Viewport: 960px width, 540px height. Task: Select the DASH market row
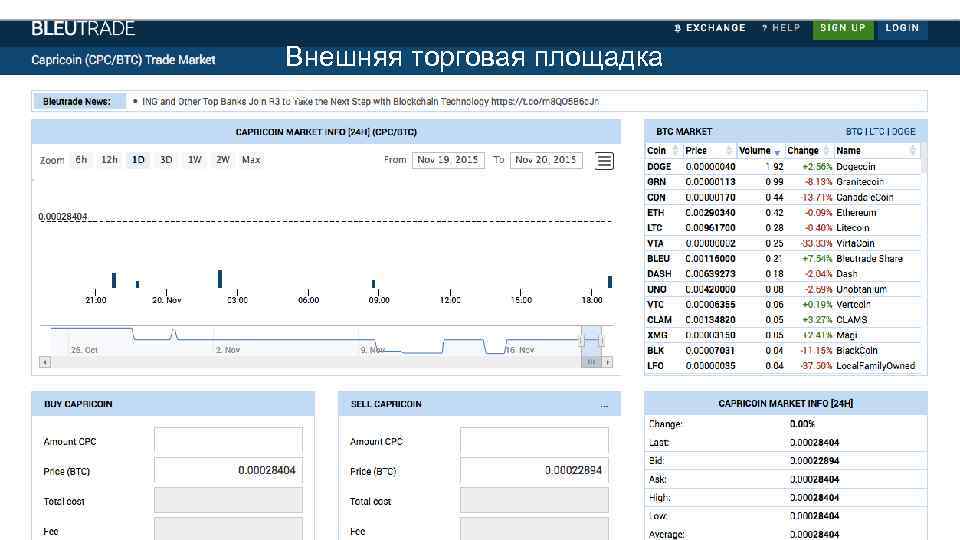point(782,274)
